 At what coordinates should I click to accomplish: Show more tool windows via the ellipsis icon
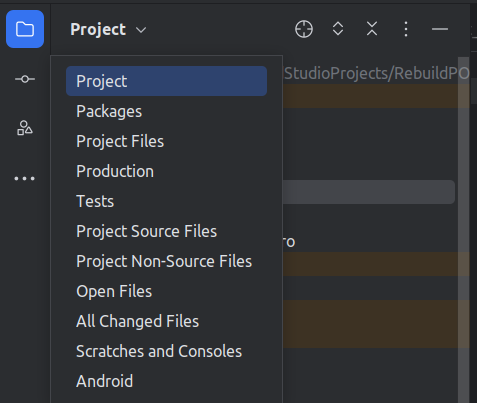[x=25, y=179]
